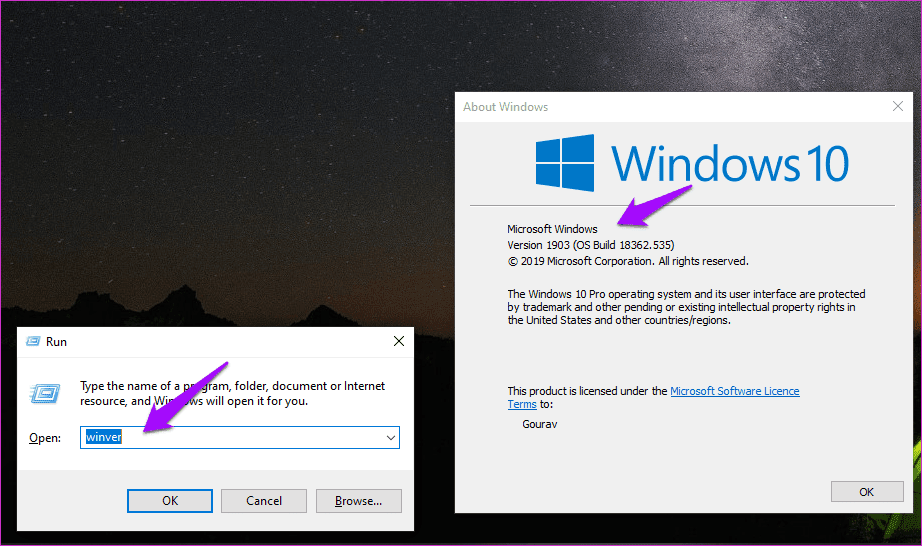The image size is (922, 546).
Task: Click the Run title bar label
Action: pos(56,341)
